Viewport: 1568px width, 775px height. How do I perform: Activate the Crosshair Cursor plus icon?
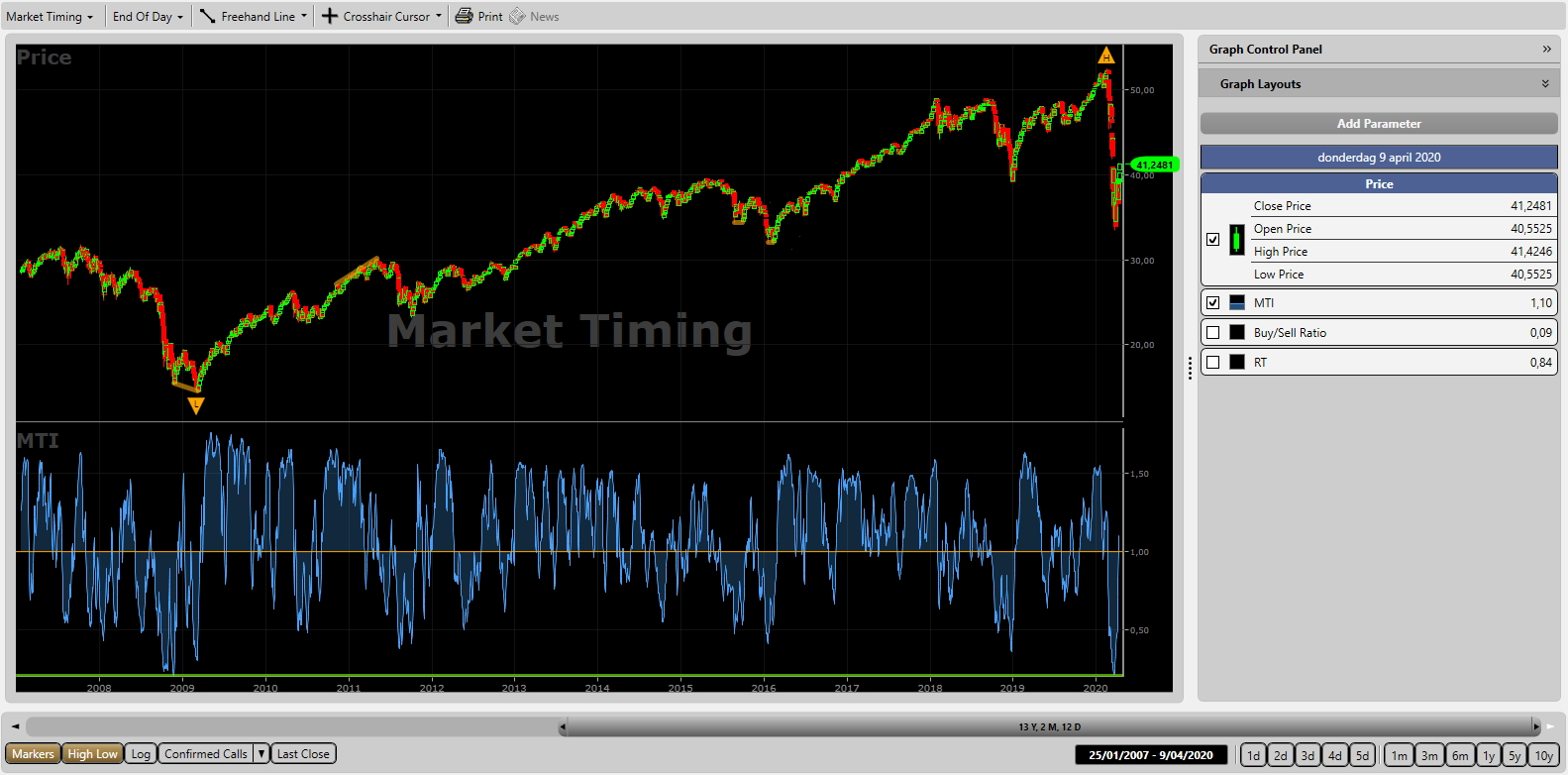330,16
